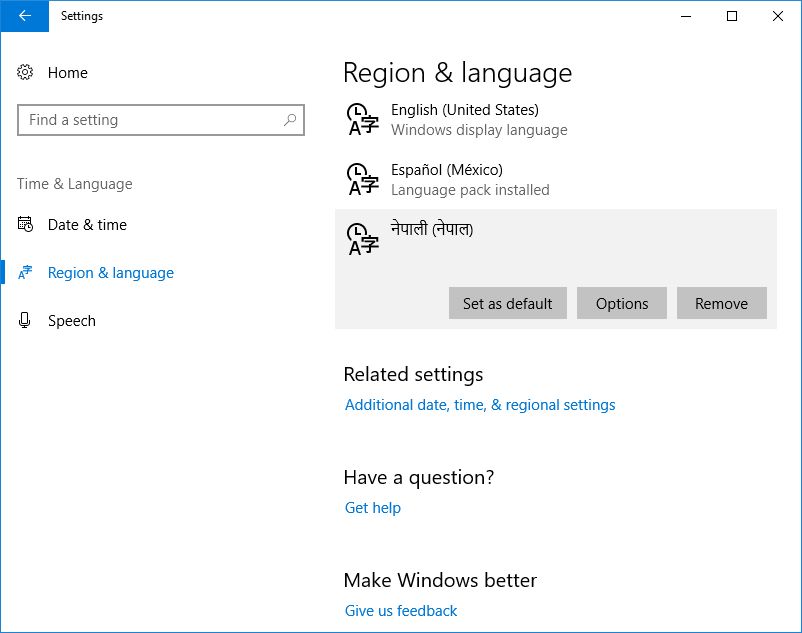Viewport: 802px width, 633px height.
Task: Open Options for the Nepali language
Action: pyautogui.click(x=622, y=304)
